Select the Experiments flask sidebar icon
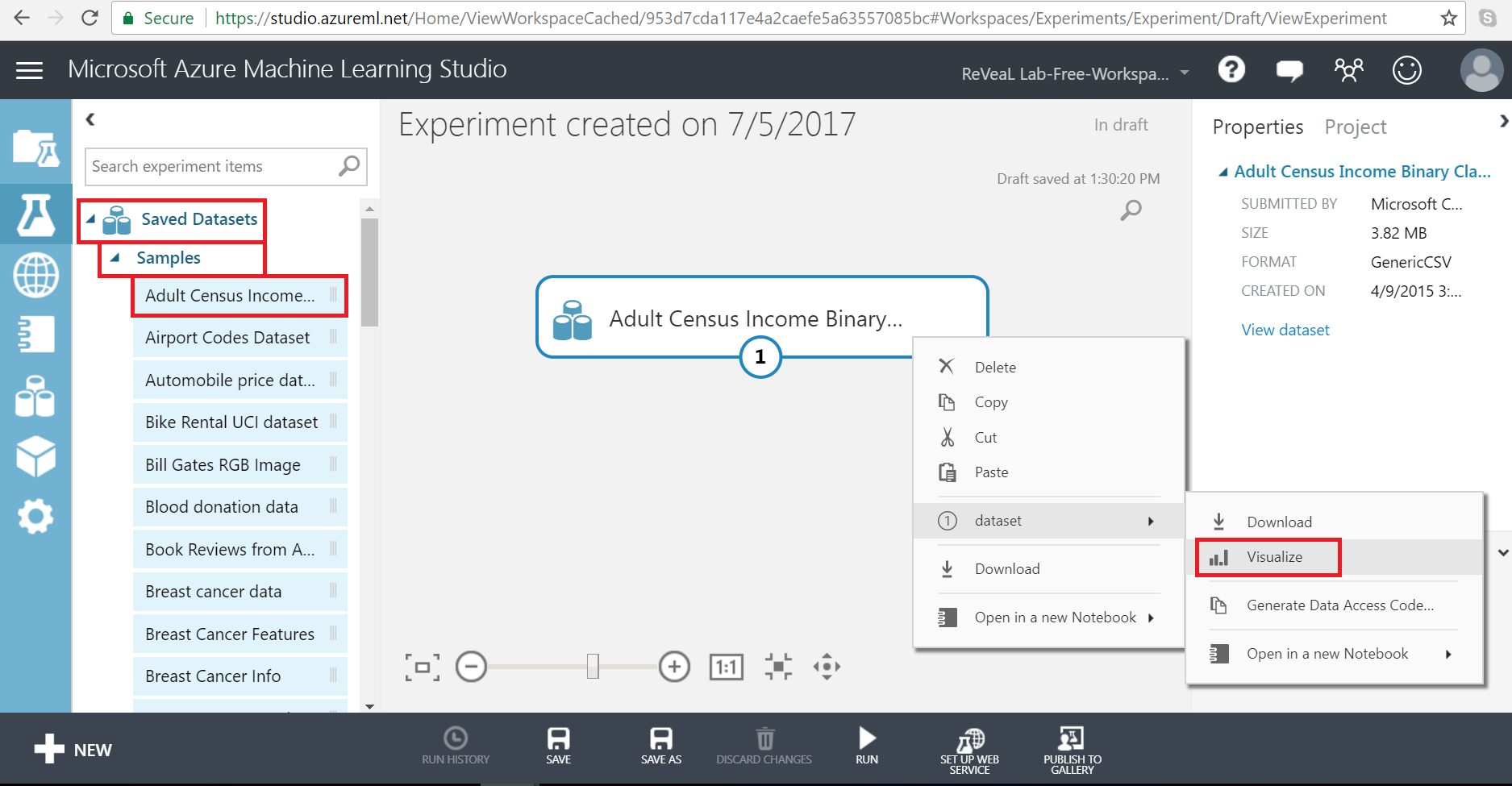Screen dimensions: 1512x786 point(35,214)
